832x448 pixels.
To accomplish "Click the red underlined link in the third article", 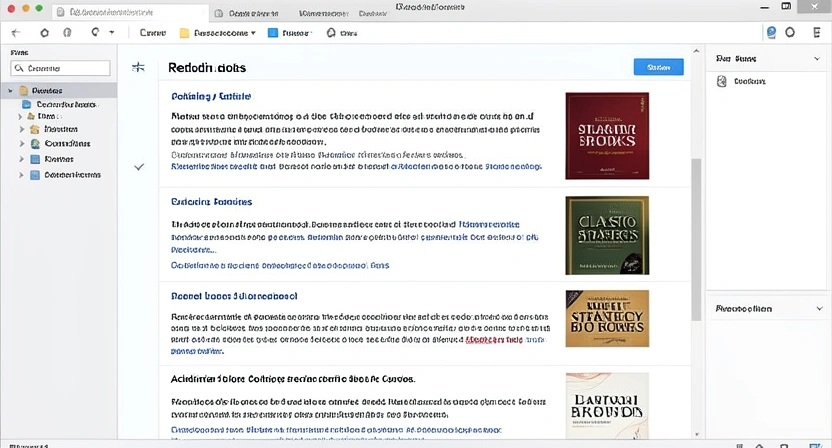I will tap(494, 340).
